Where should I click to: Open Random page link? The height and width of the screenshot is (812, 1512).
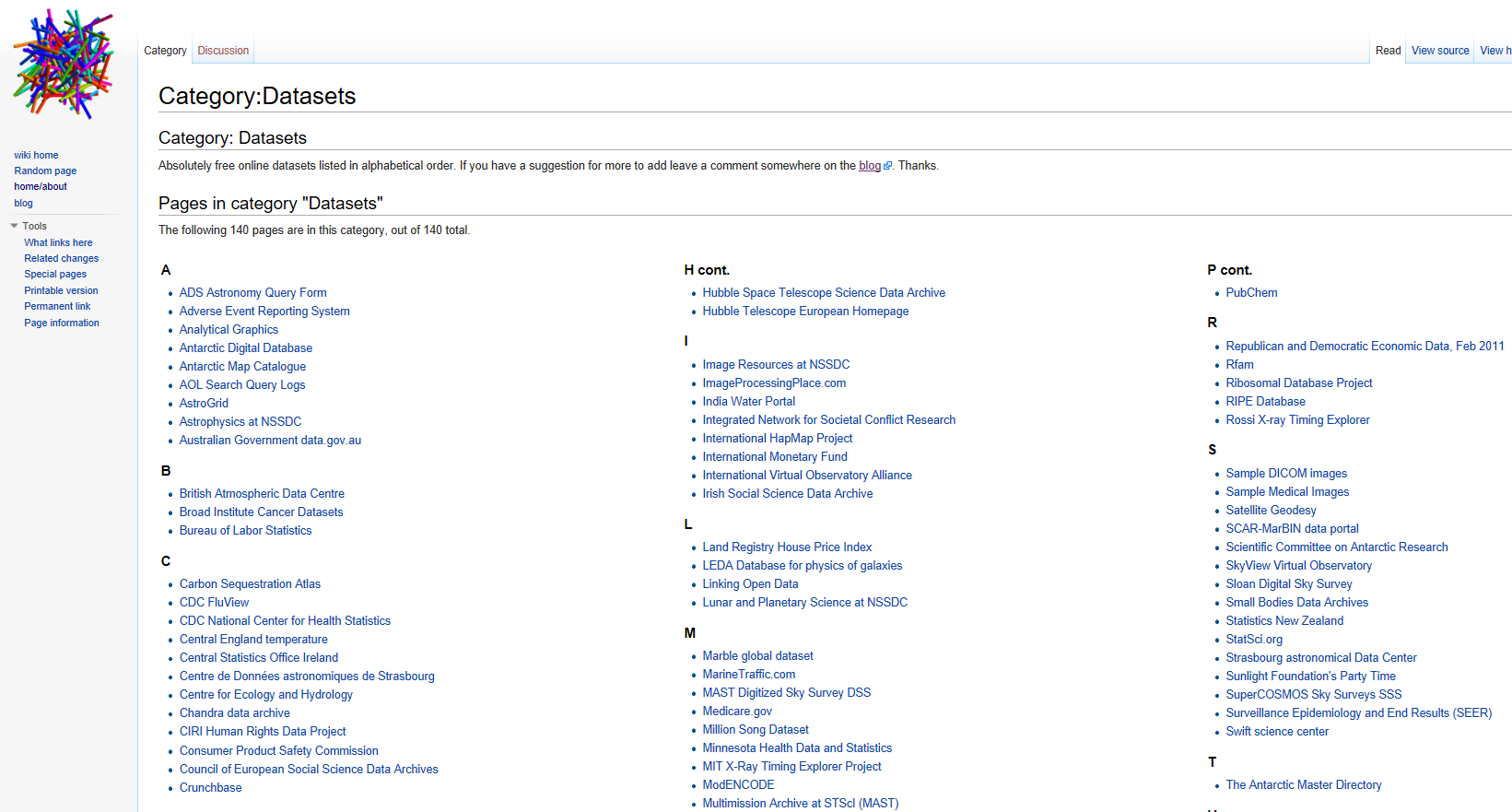tap(45, 171)
